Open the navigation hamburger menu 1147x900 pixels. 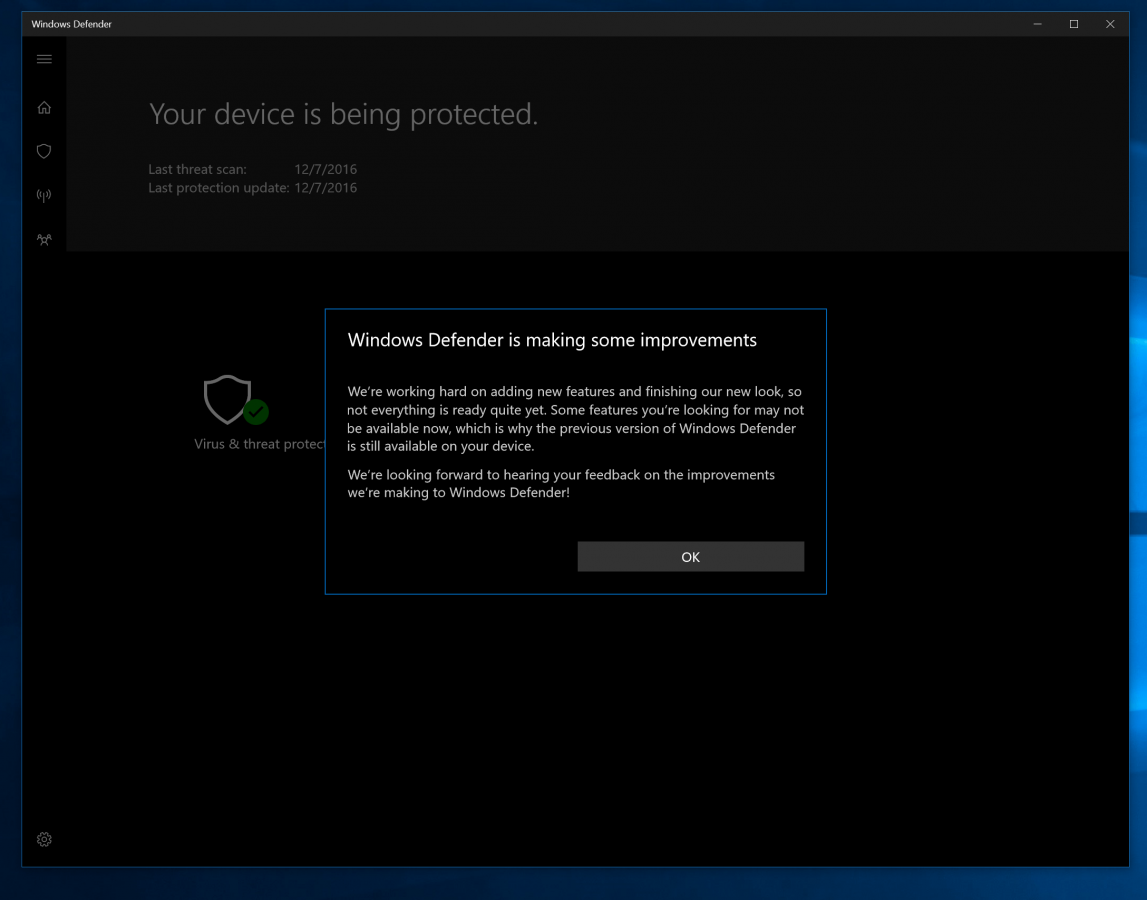pos(44,58)
